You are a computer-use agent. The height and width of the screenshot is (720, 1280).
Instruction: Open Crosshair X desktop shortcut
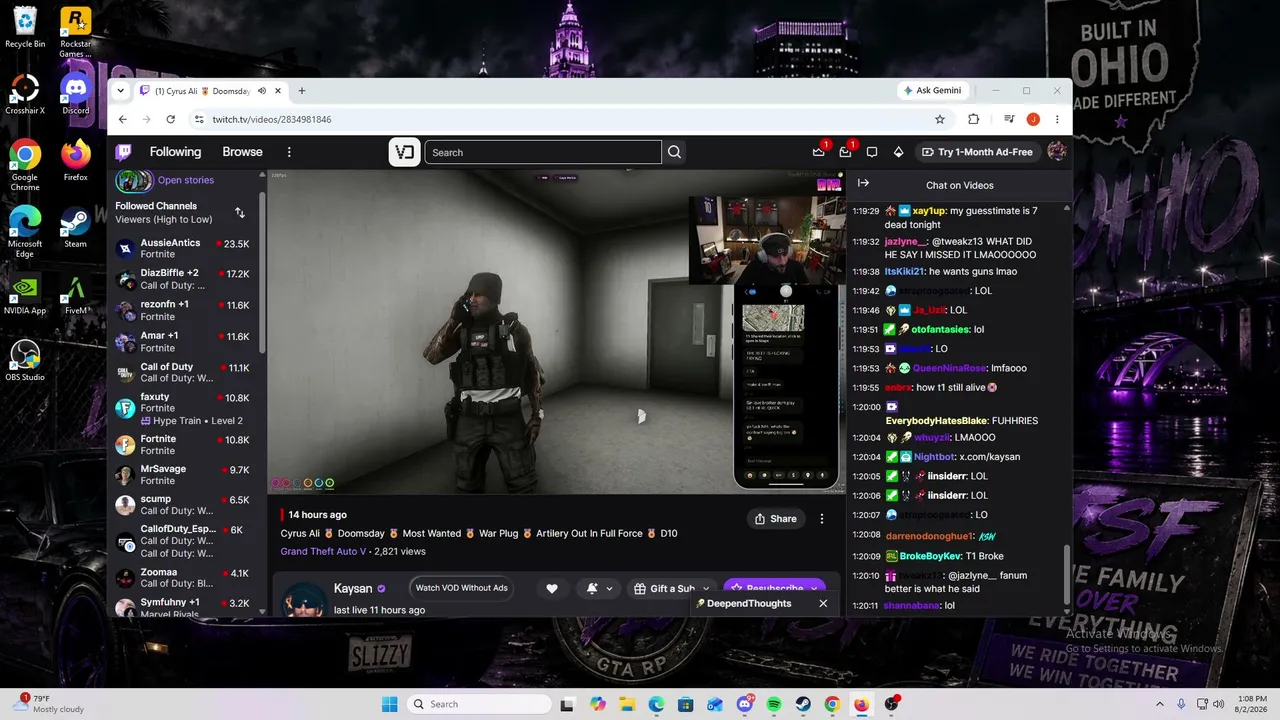[25, 95]
